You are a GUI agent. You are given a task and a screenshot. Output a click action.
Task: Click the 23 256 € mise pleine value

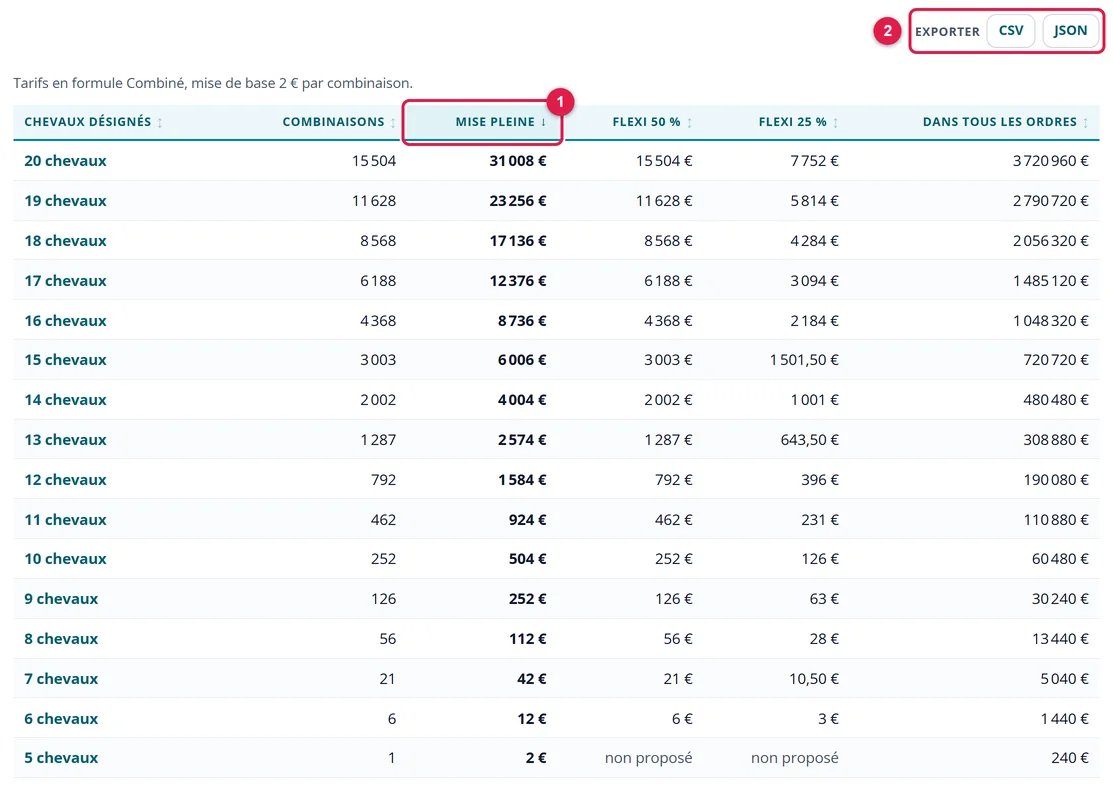[x=517, y=201]
